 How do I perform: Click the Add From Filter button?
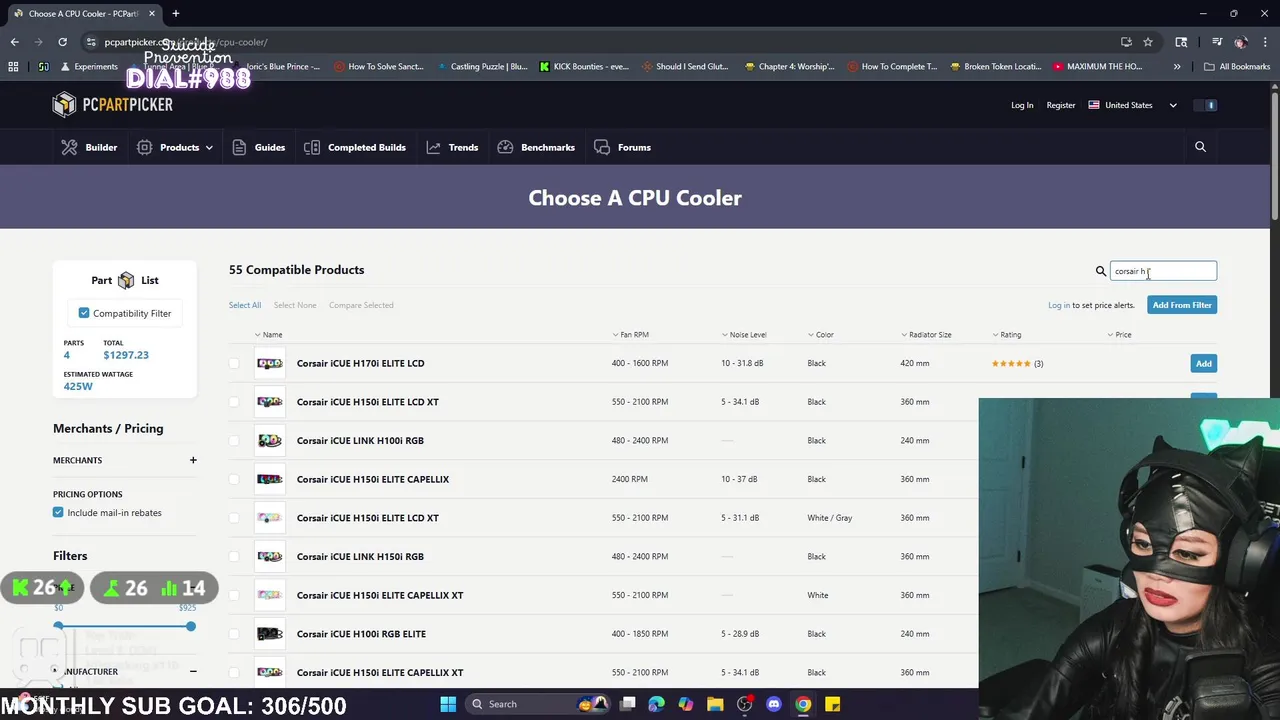tap(1182, 305)
